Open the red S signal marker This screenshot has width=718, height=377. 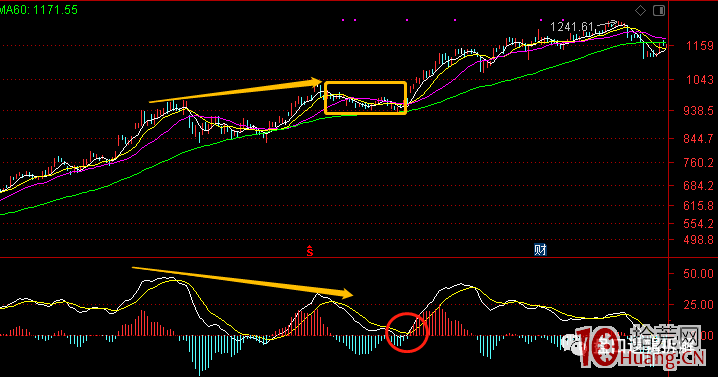click(310, 251)
